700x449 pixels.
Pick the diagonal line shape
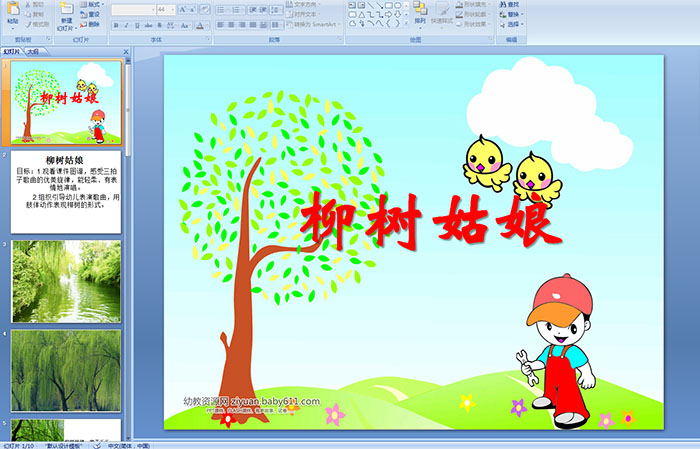[371, 5]
